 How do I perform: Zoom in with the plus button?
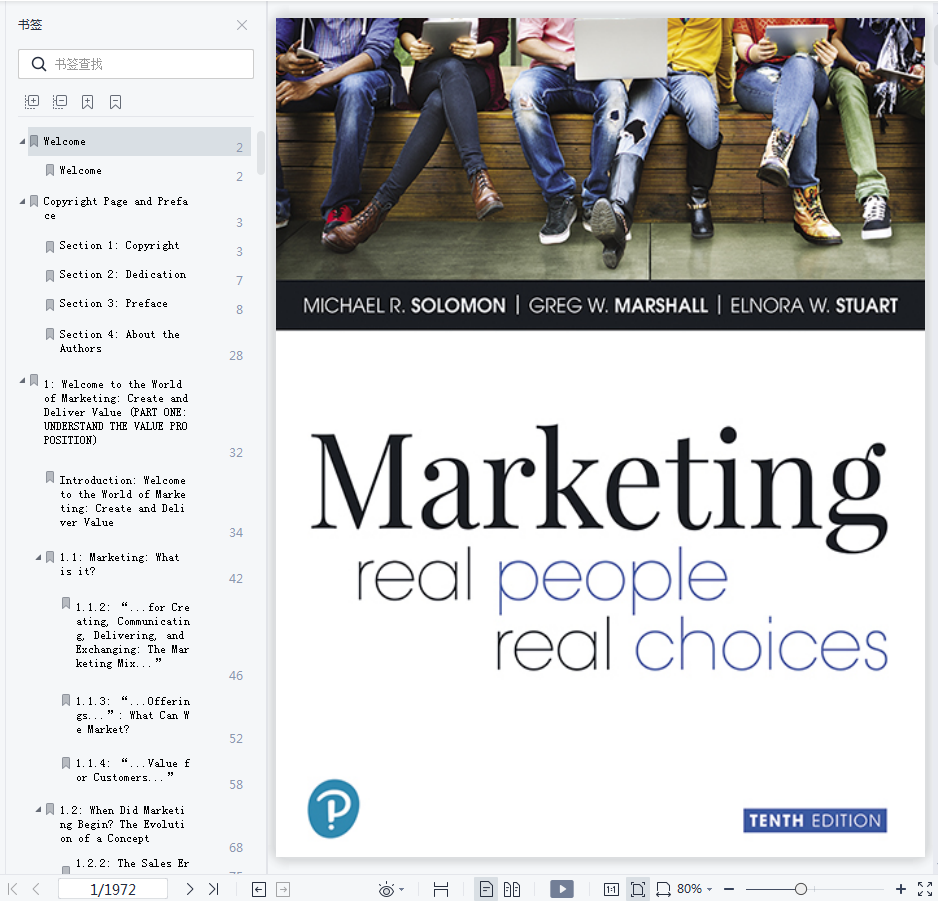(900, 890)
